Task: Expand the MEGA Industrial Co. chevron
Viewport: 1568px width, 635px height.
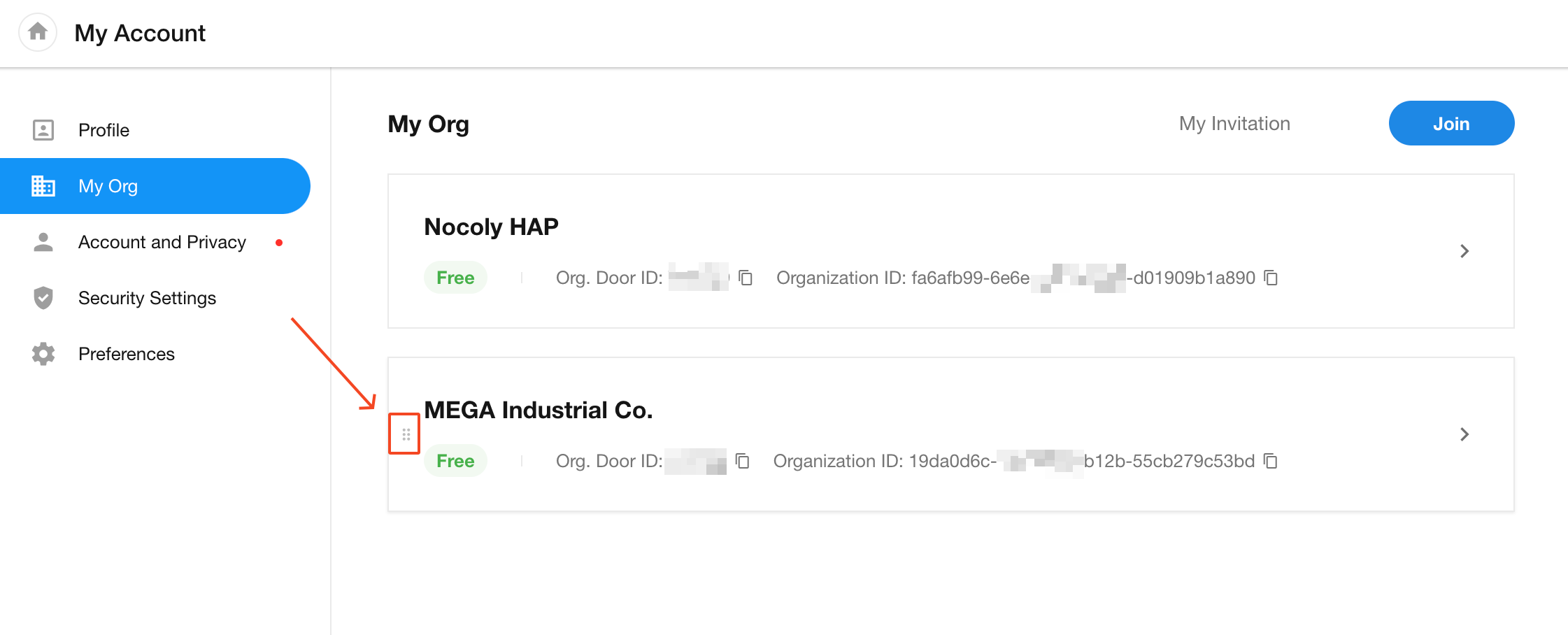Action: tap(1464, 434)
